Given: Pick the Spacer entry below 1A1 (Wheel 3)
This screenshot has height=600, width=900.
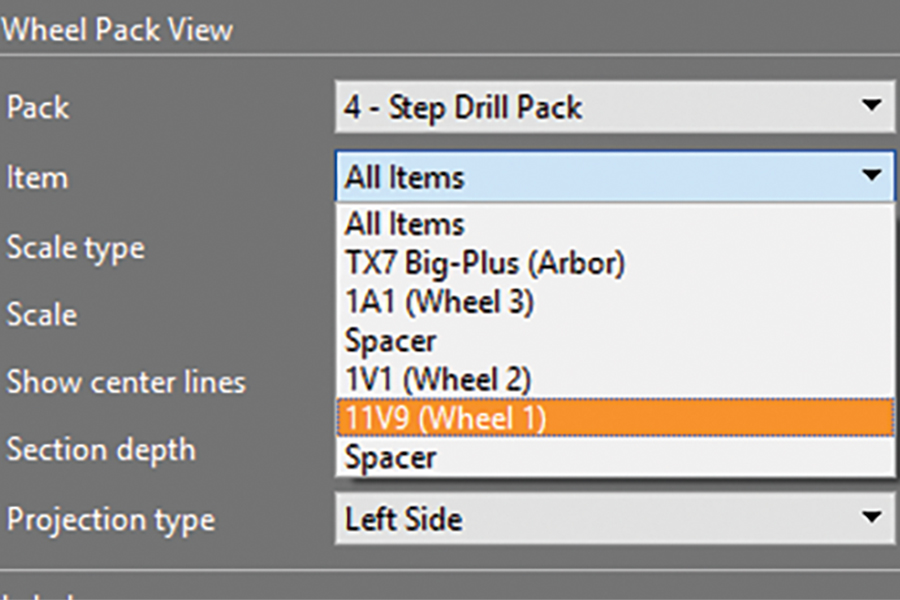Looking at the screenshot, I should (391, 341).
